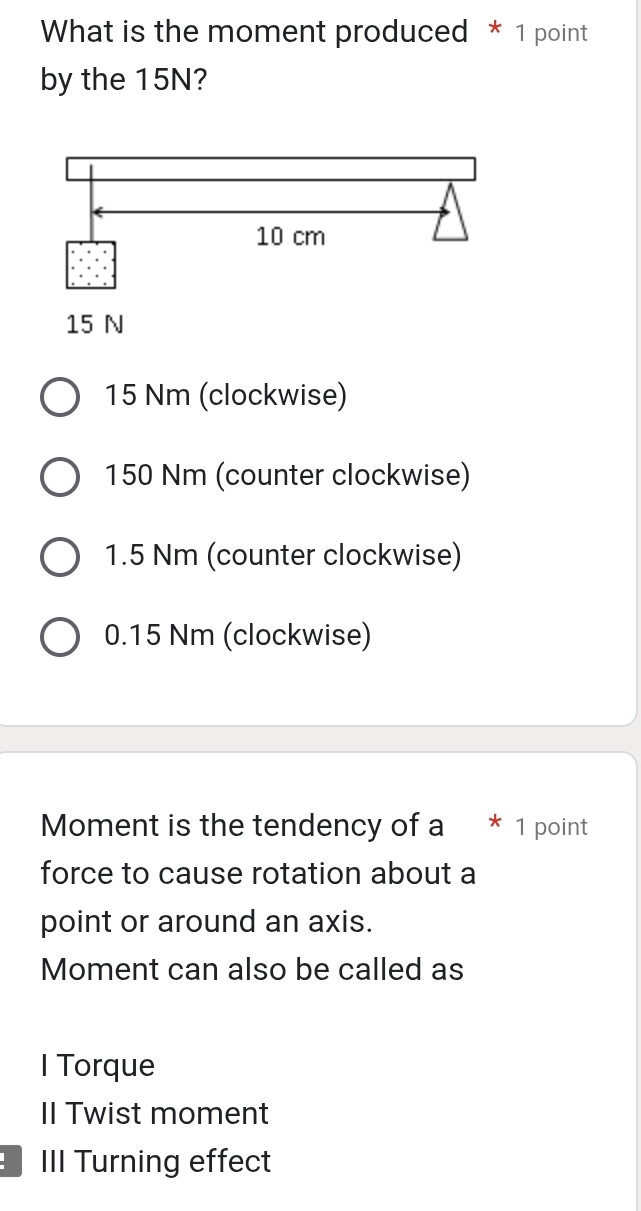Click the '15 N' label under the weight
The image size is (641, 1211).
pos(94,324)
